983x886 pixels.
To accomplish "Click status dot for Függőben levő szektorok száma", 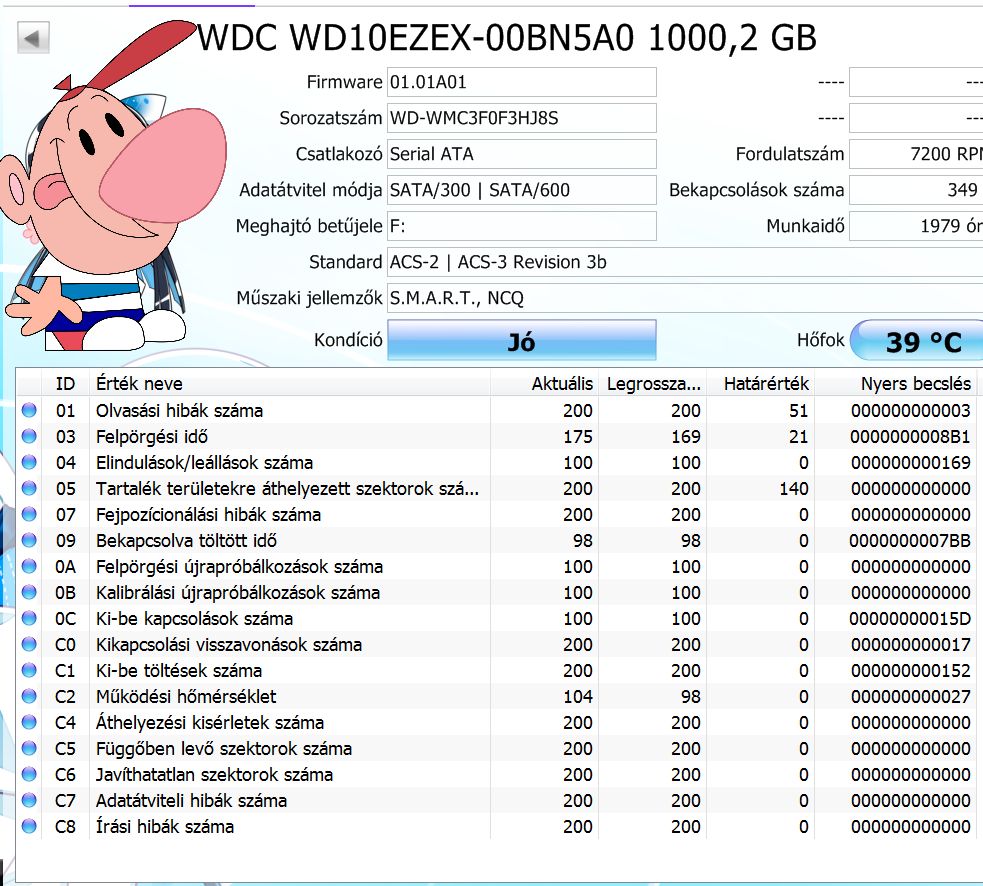I will pyautogui.click(x=29, y=748).
